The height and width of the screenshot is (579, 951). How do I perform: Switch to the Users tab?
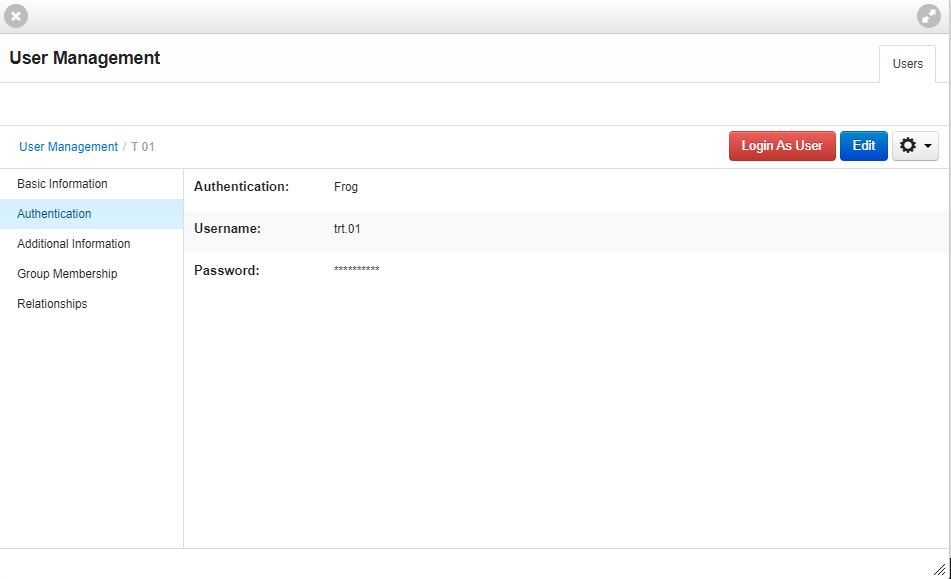click(x=907, y=64)
